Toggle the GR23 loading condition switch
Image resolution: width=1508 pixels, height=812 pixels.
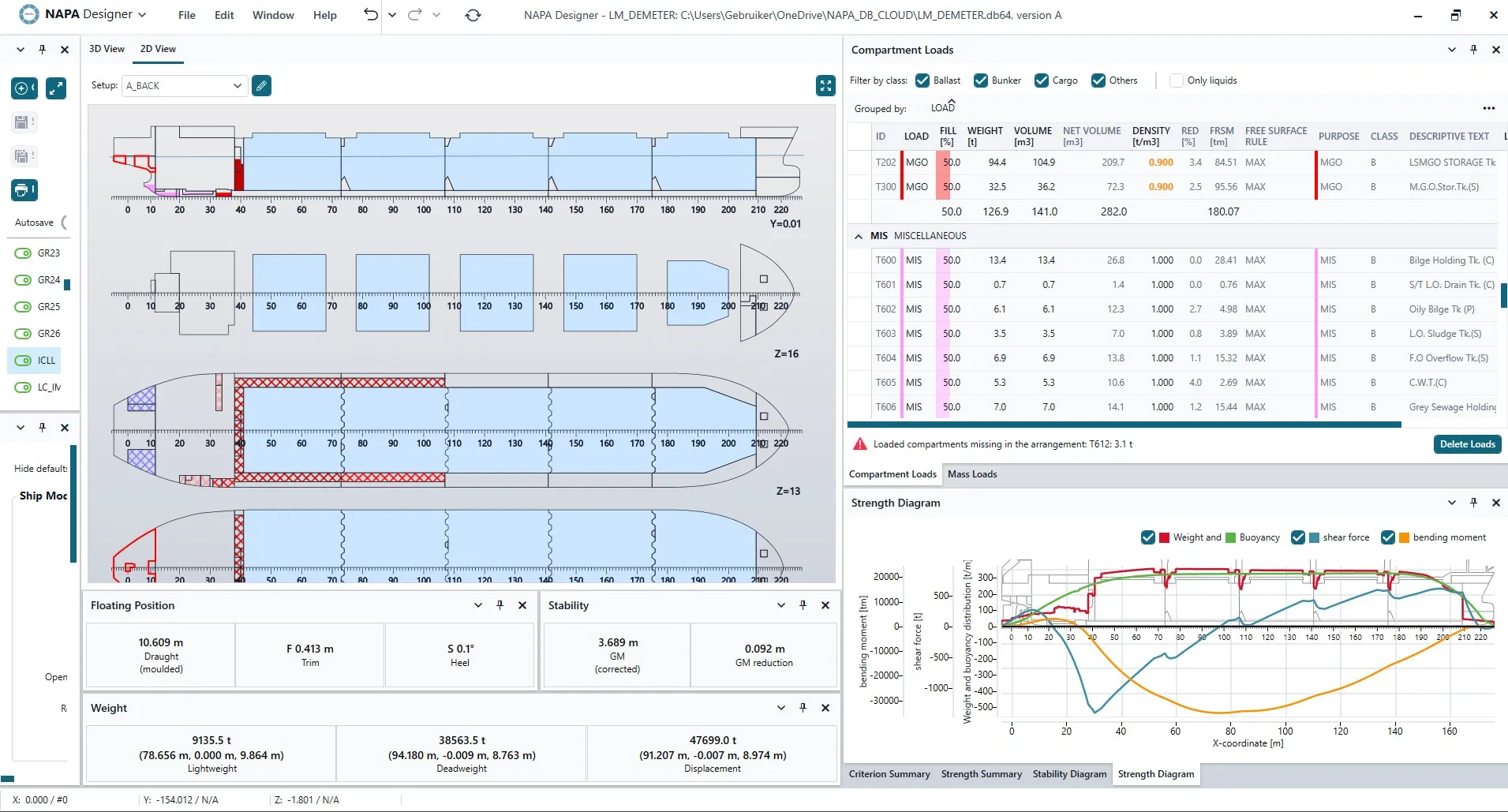pos(23,253)
